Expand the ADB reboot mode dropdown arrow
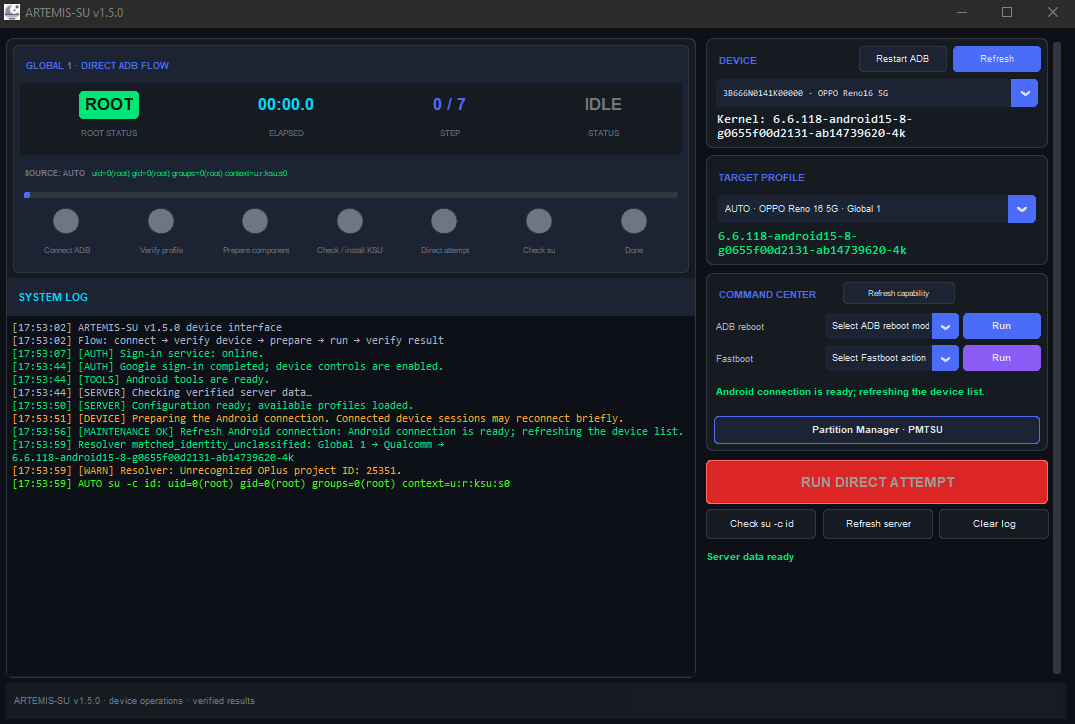Screen dimensions: 1075x724 pos(945,326)
